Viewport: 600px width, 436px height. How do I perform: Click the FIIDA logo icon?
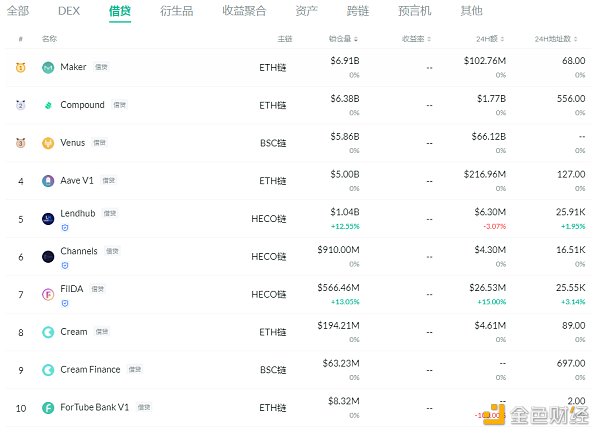(x=48, y=294)
